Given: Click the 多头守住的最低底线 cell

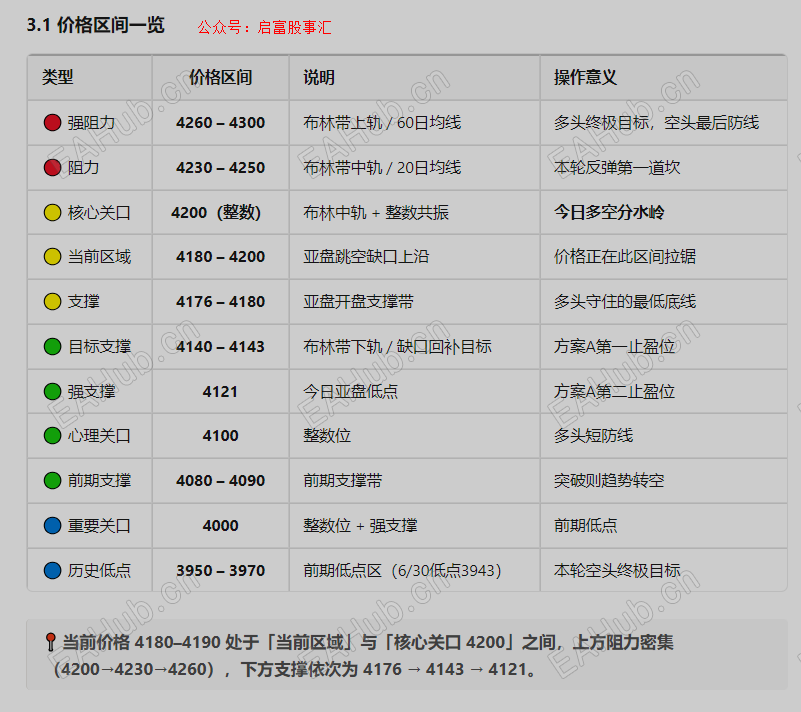Looking at the screenshot, I should coord(625,301).
